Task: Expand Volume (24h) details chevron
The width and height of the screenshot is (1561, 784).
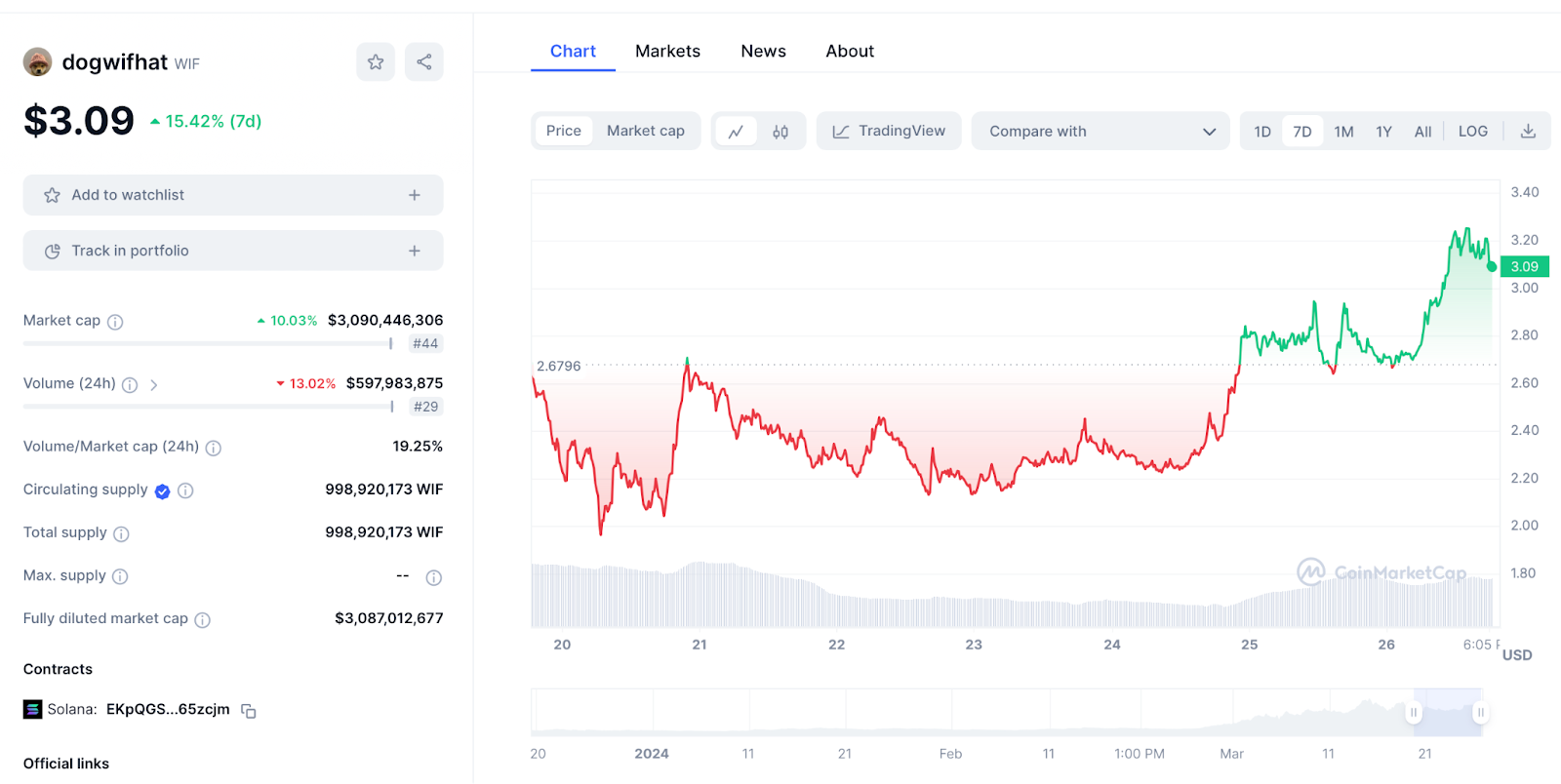Action: (154, 385)
